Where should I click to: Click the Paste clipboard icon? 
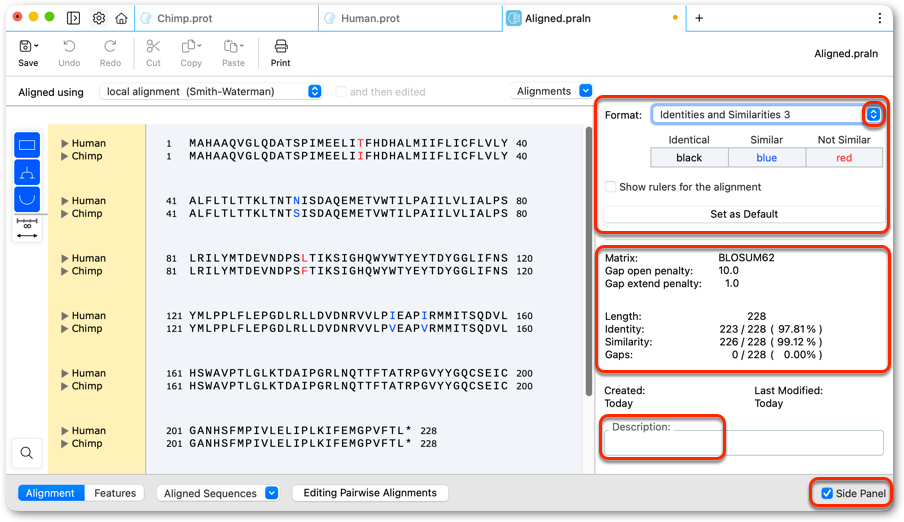point(231,46)
